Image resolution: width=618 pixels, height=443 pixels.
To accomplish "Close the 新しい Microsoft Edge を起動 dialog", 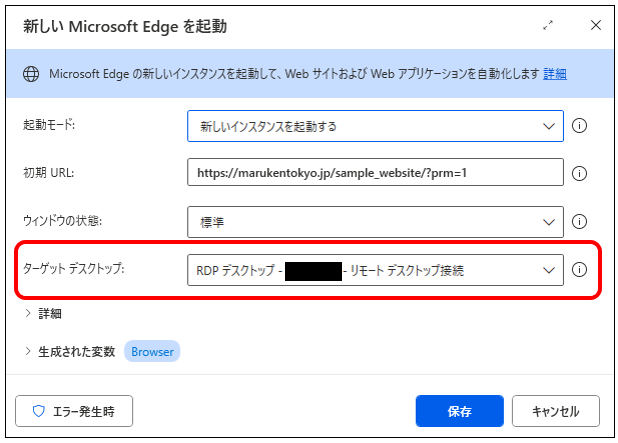I will click(596, 25).
